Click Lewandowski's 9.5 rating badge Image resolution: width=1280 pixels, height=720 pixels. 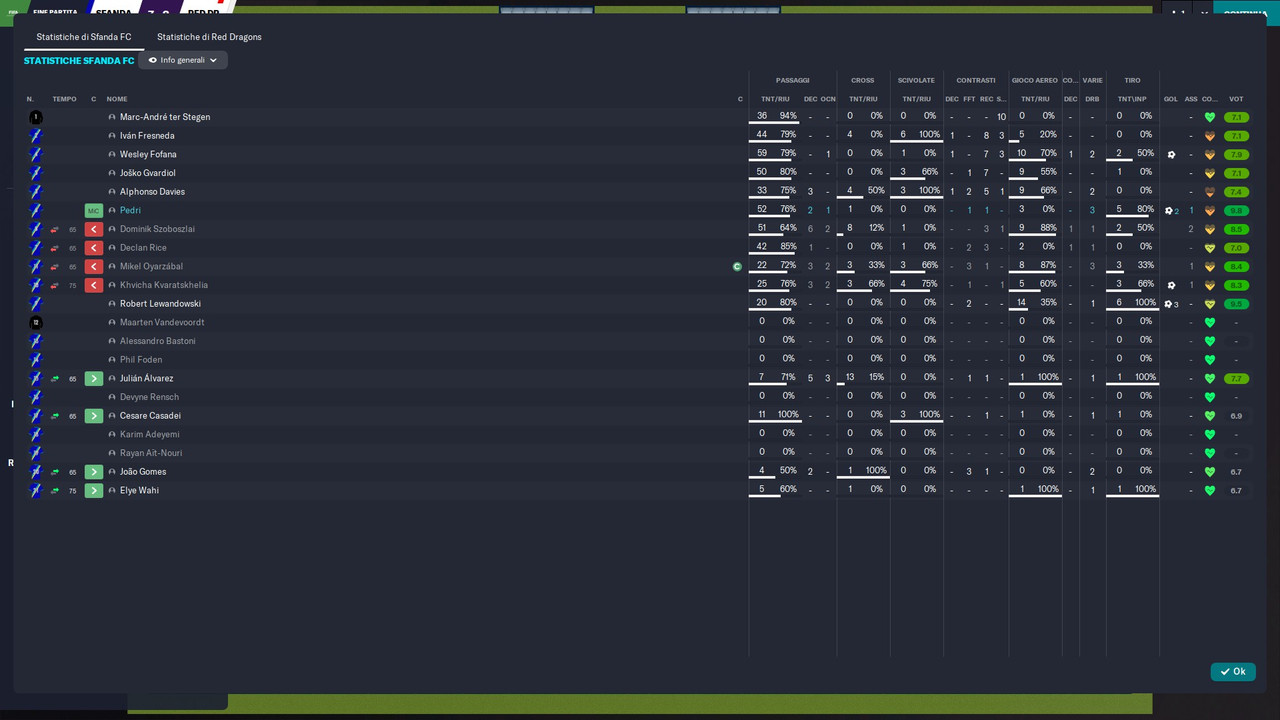1236,304
